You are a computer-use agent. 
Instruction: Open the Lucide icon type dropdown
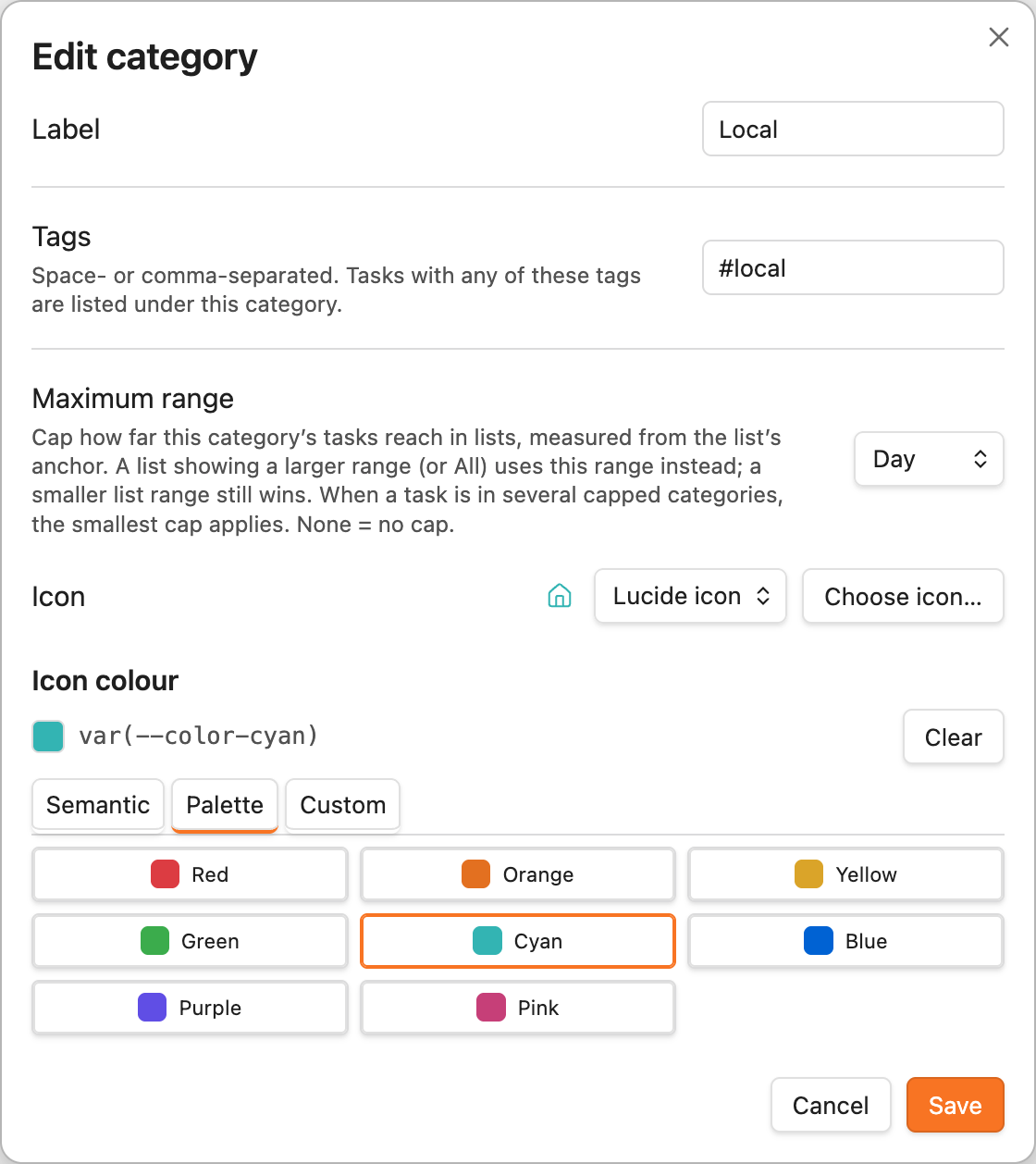click(x=690, y=596)
